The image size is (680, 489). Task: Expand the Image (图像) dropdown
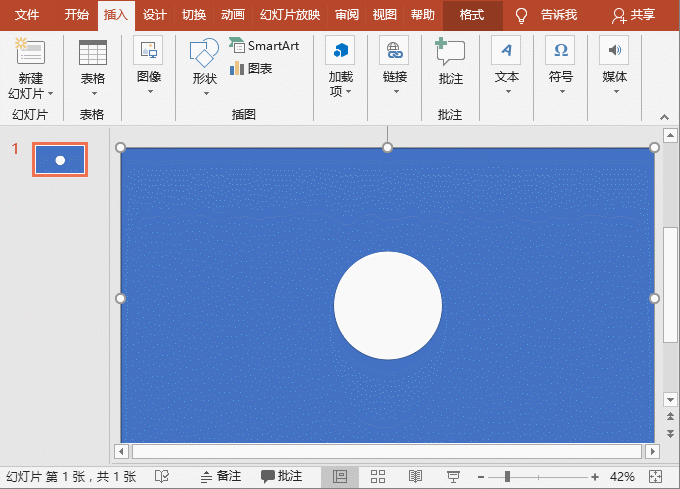(x=148, y=91)
